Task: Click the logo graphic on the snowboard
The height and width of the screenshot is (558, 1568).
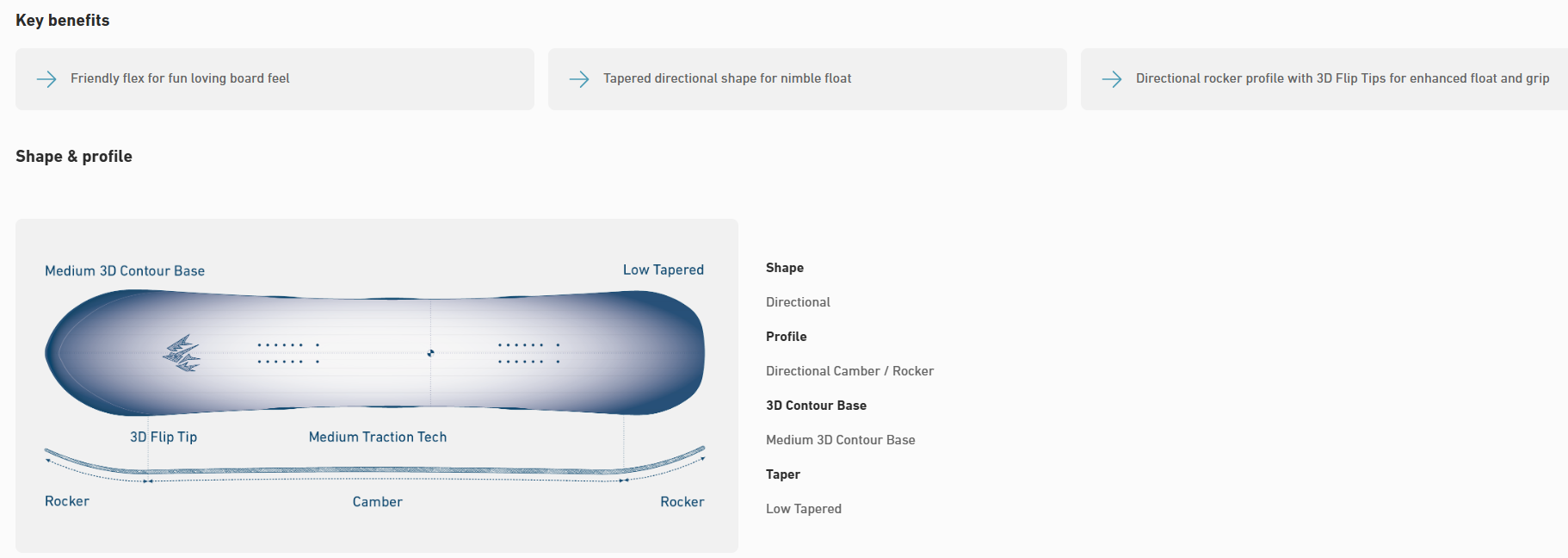Action: click(182, 353)
